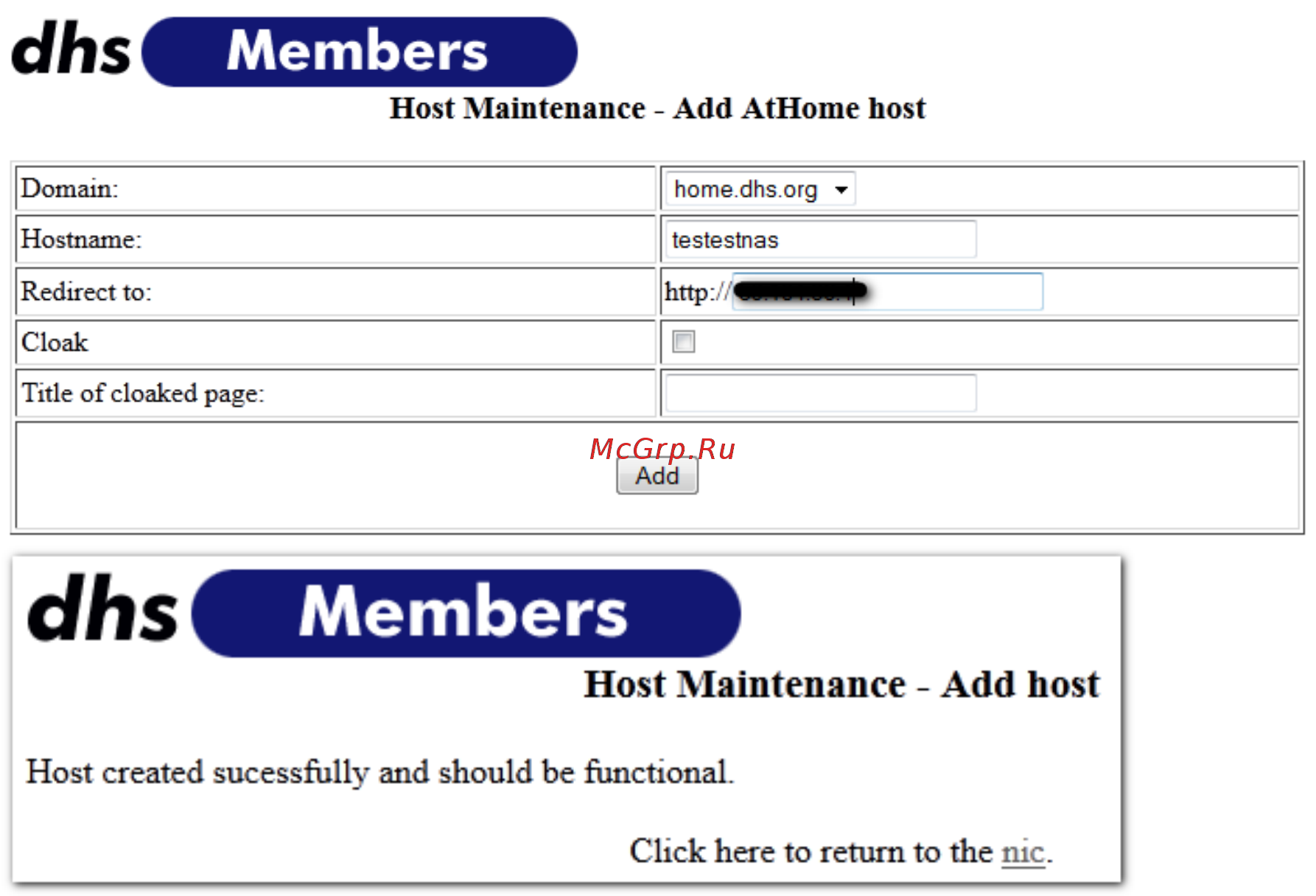Enable the Cloak checkbox

[x=683, y=342]
